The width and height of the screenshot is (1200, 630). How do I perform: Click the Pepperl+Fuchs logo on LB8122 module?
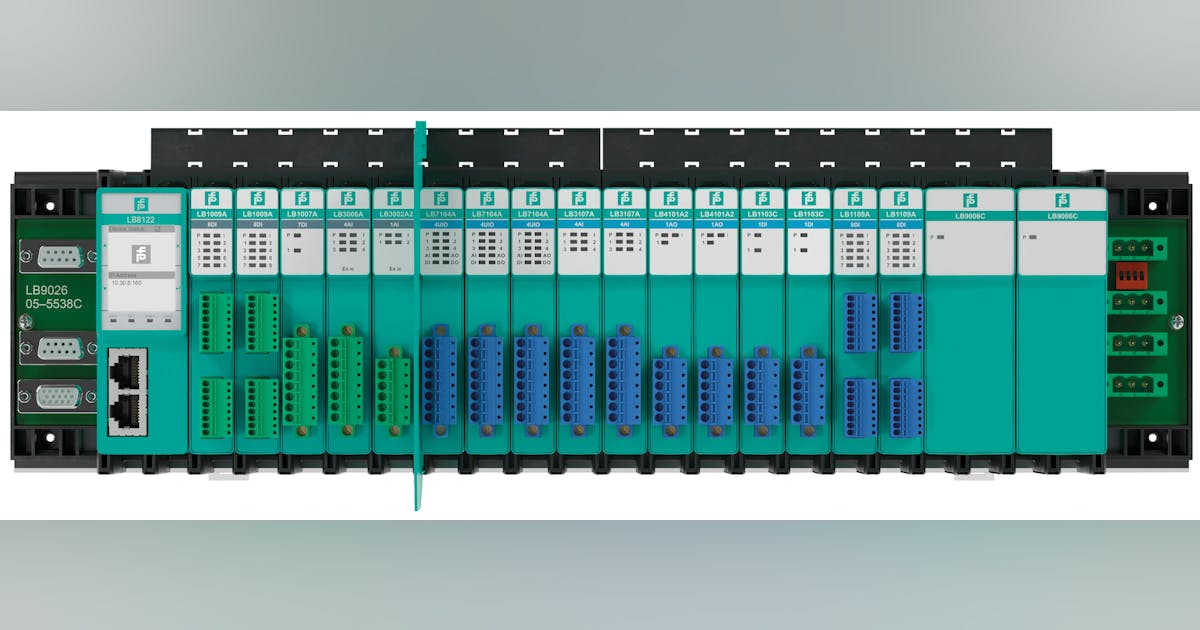pyautogui.click(x=141, y=201)
